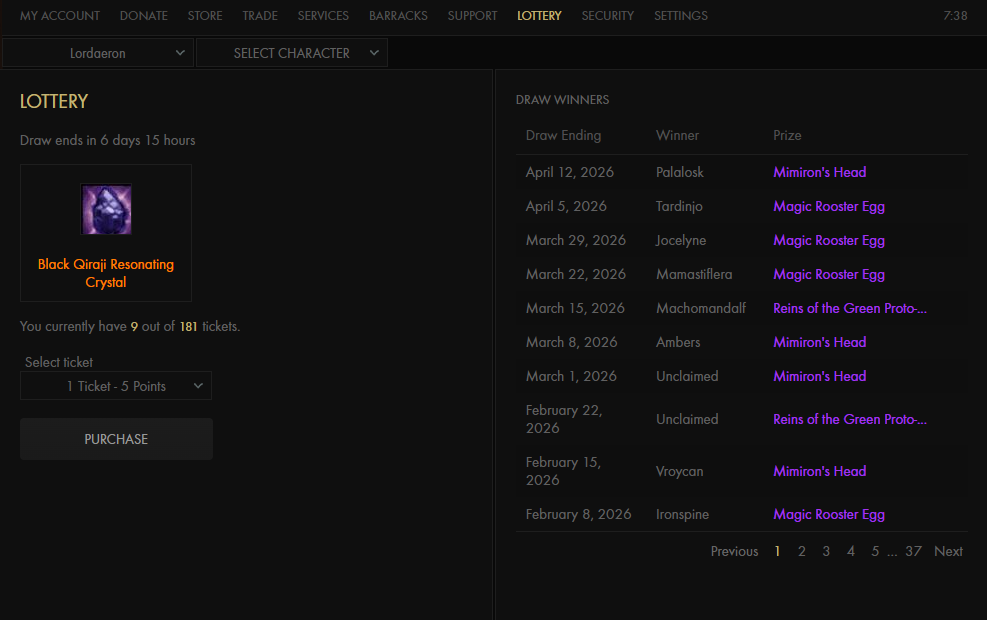
Task: Expand the ticket quantity dropdown
Action: coord(116,386)
